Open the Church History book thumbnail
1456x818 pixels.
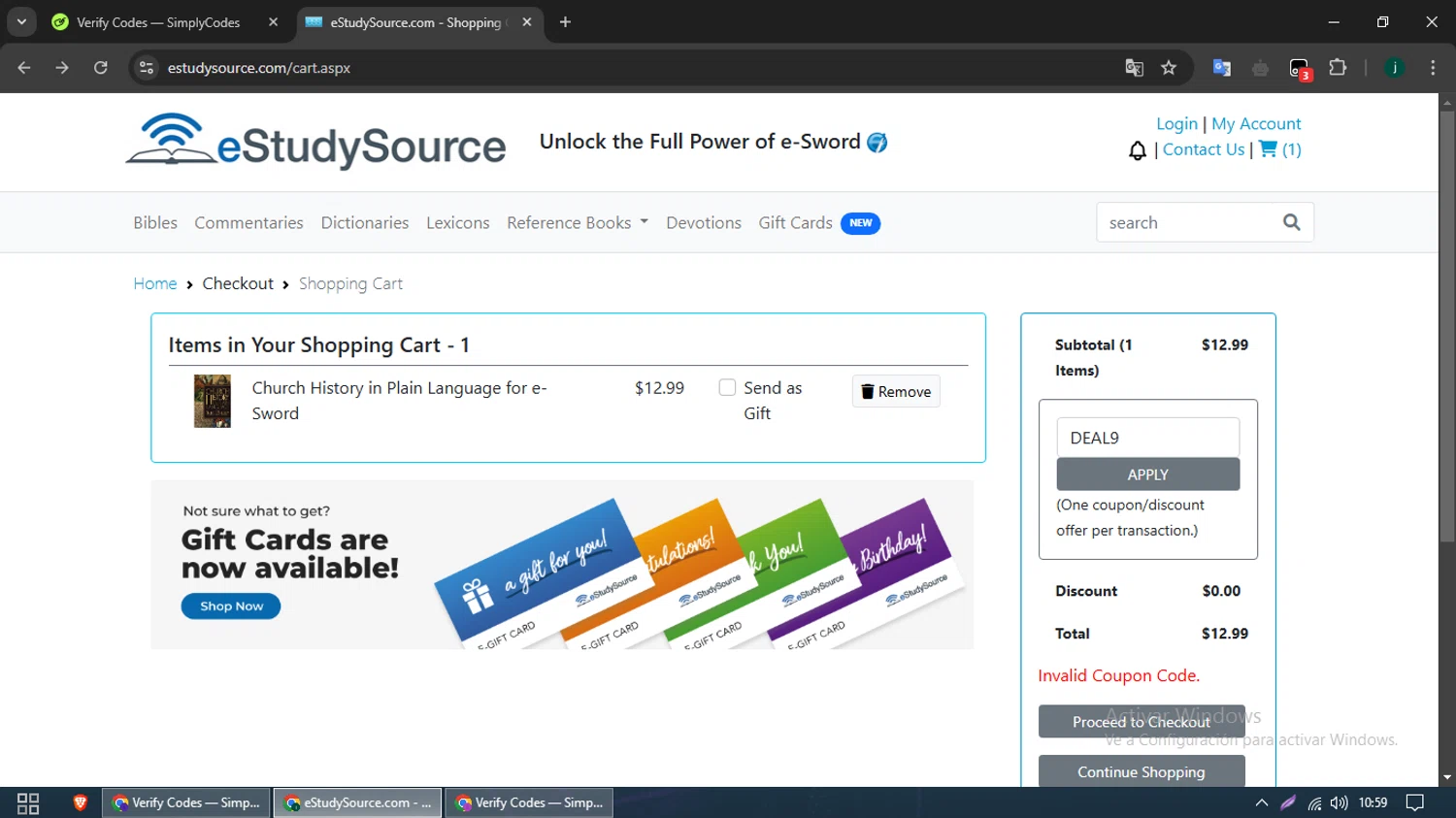point(213,401)
